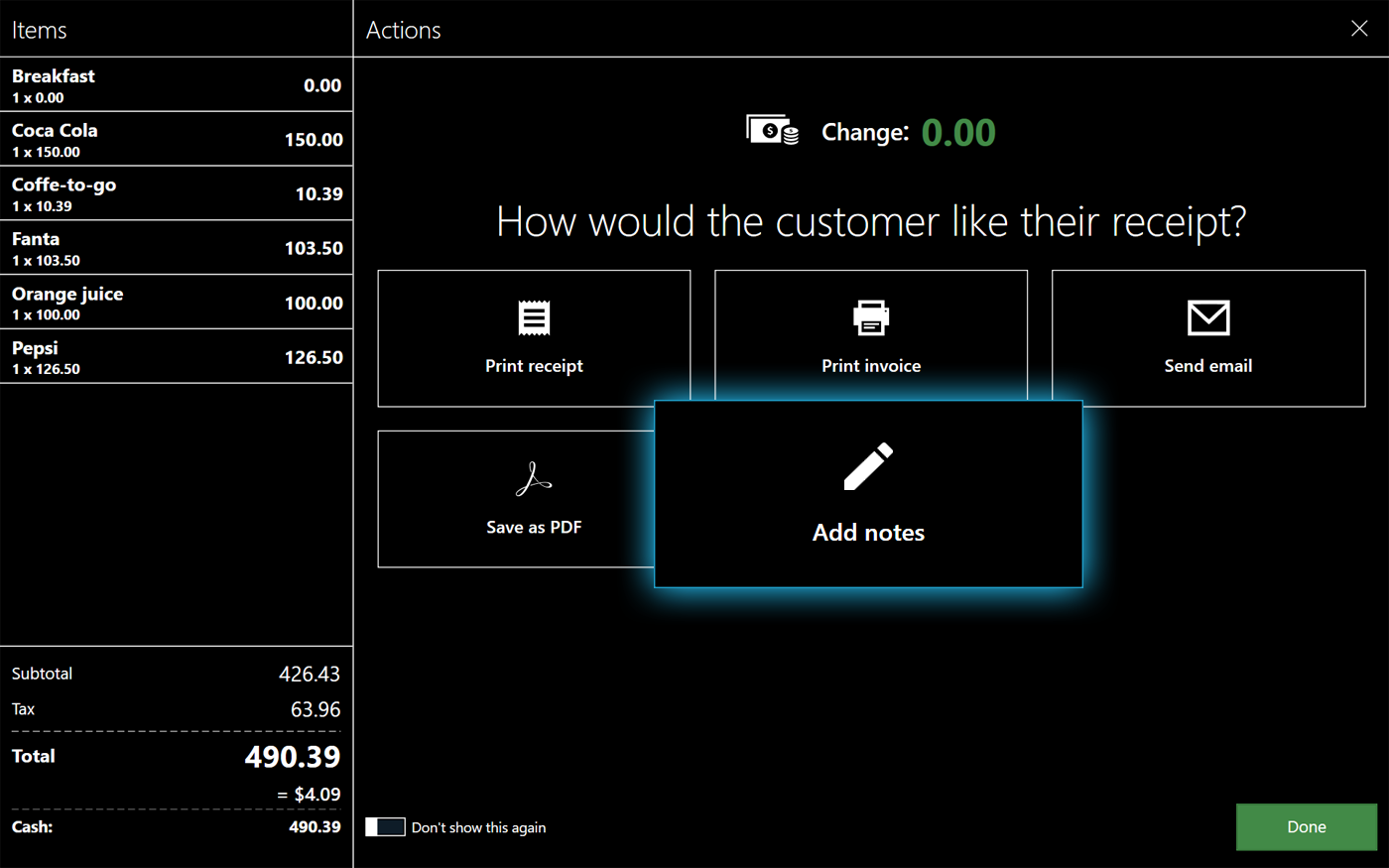This screenshot has height=868, width=1389.
Task: Select the Coca Cola item row
Action: (x=177, y=140)
